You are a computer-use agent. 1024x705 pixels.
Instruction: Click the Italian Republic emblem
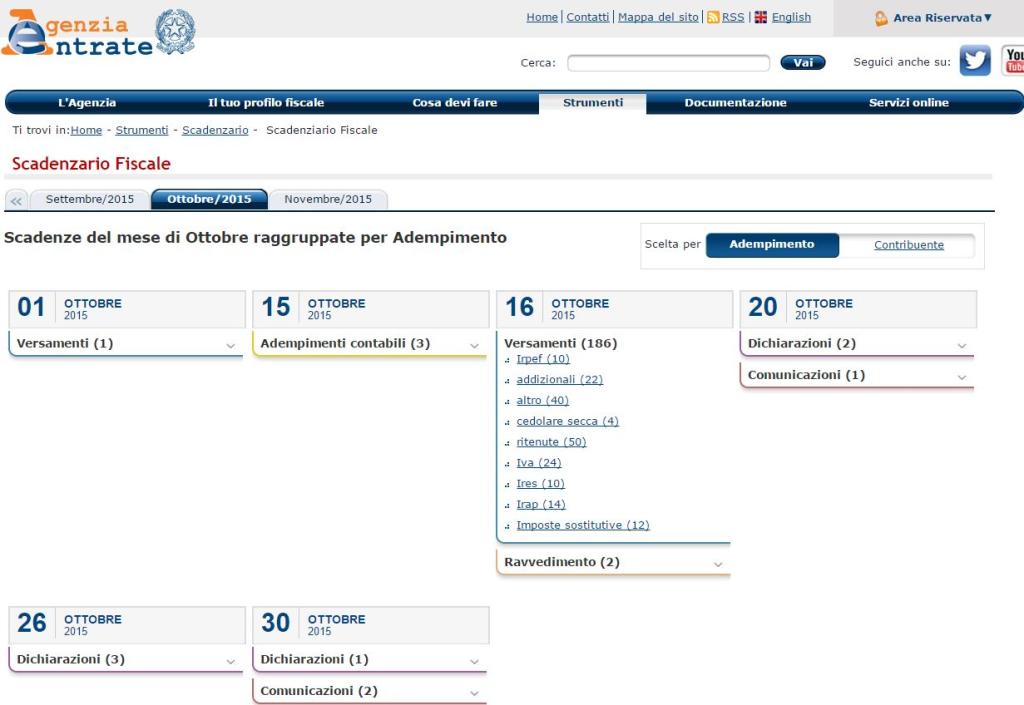pos(175,31)
